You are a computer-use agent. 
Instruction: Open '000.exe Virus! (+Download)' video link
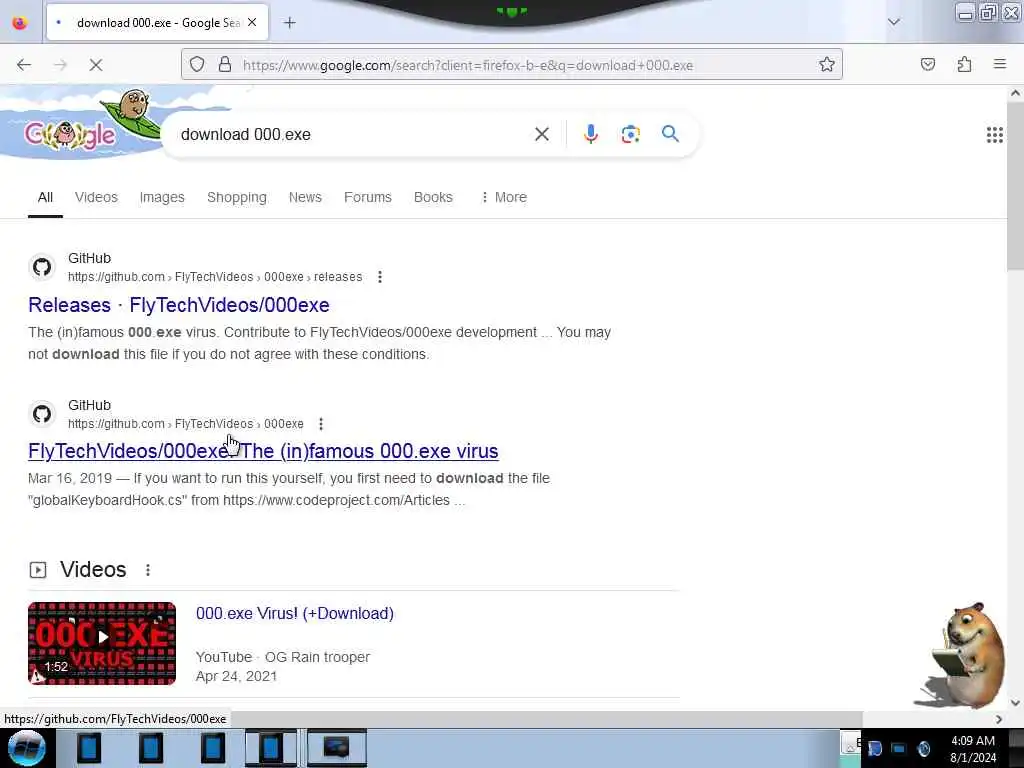(x=295, y=613)
